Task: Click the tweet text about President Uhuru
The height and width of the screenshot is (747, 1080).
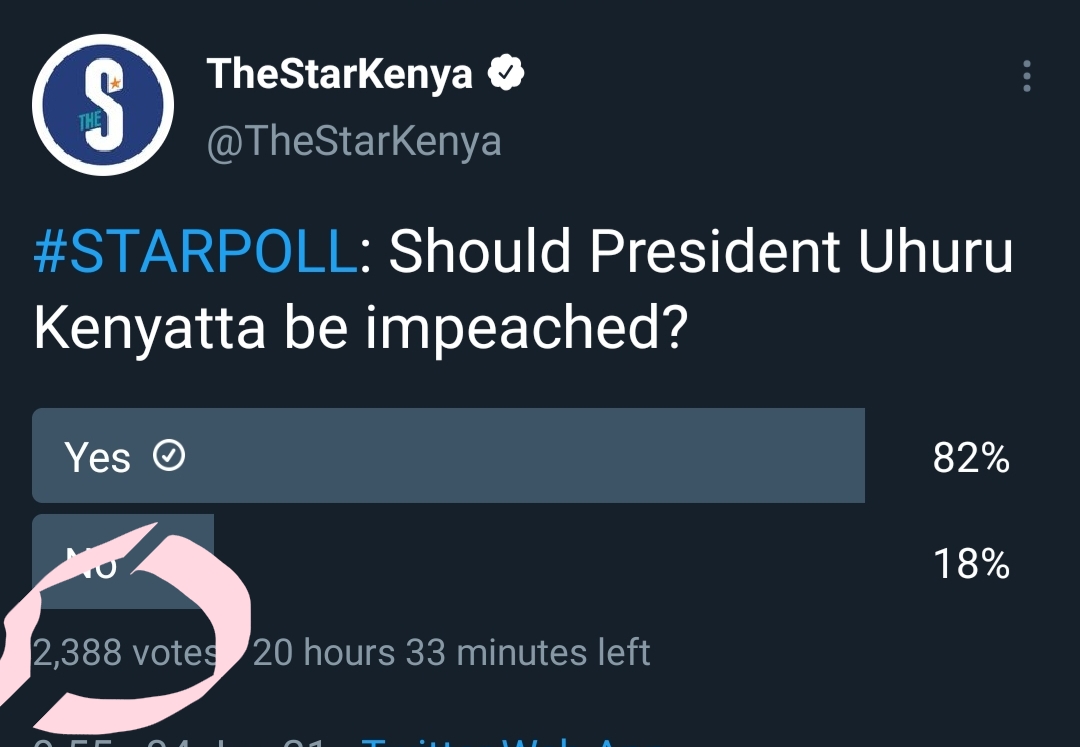Action: click(x=523, y=289)
